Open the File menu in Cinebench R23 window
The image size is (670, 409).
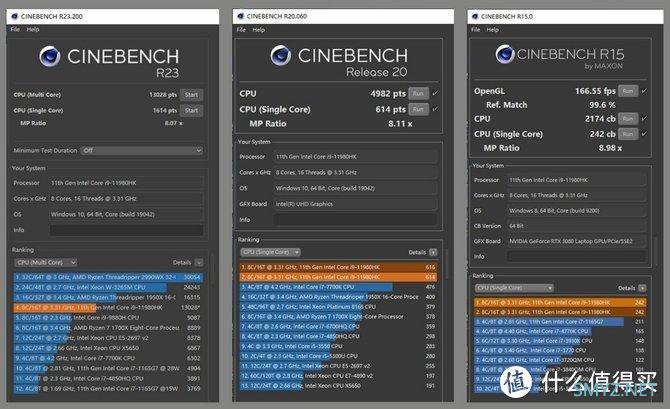click(15, 29)
